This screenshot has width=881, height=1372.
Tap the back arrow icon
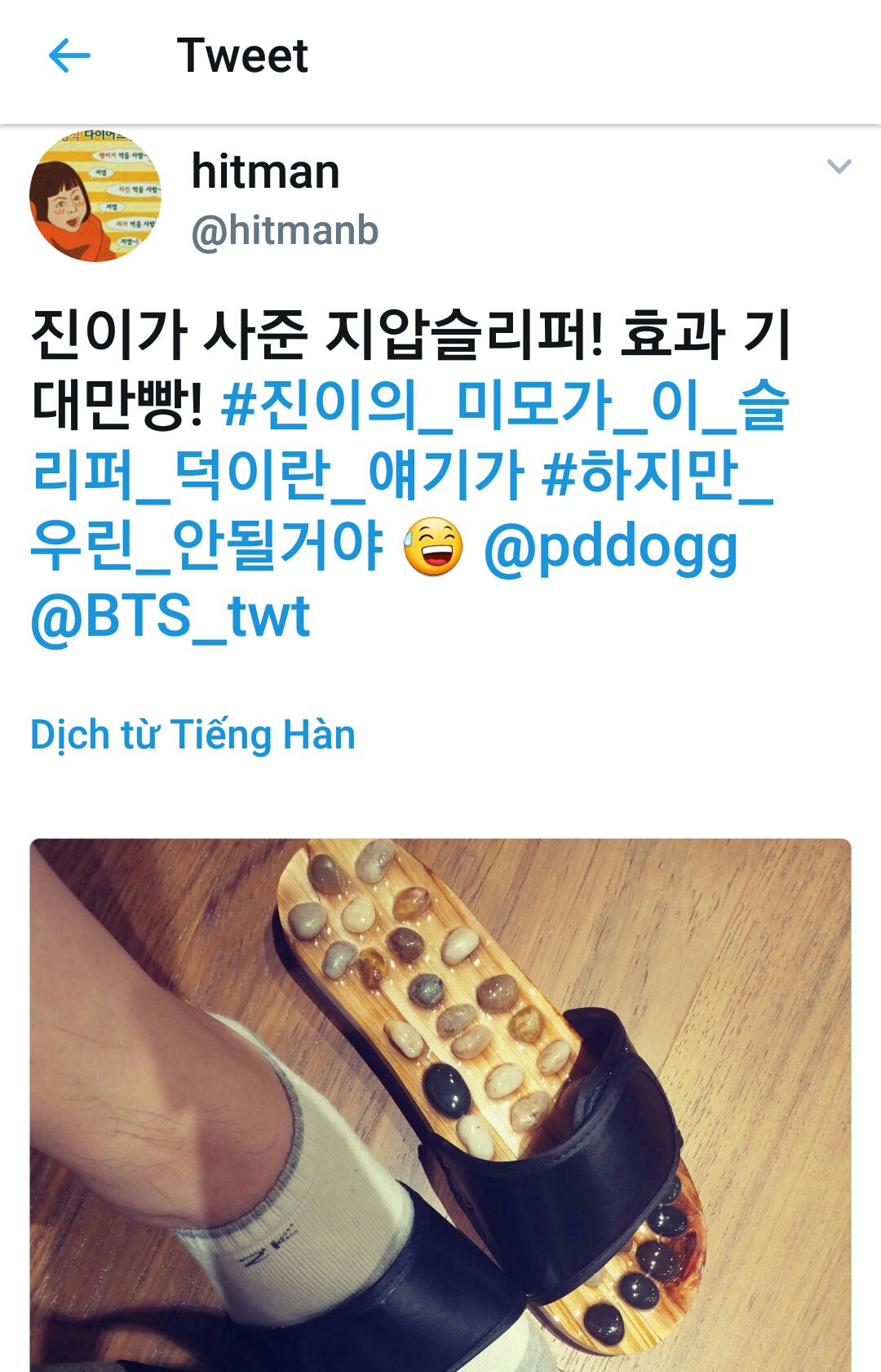(x=69, y=56)
